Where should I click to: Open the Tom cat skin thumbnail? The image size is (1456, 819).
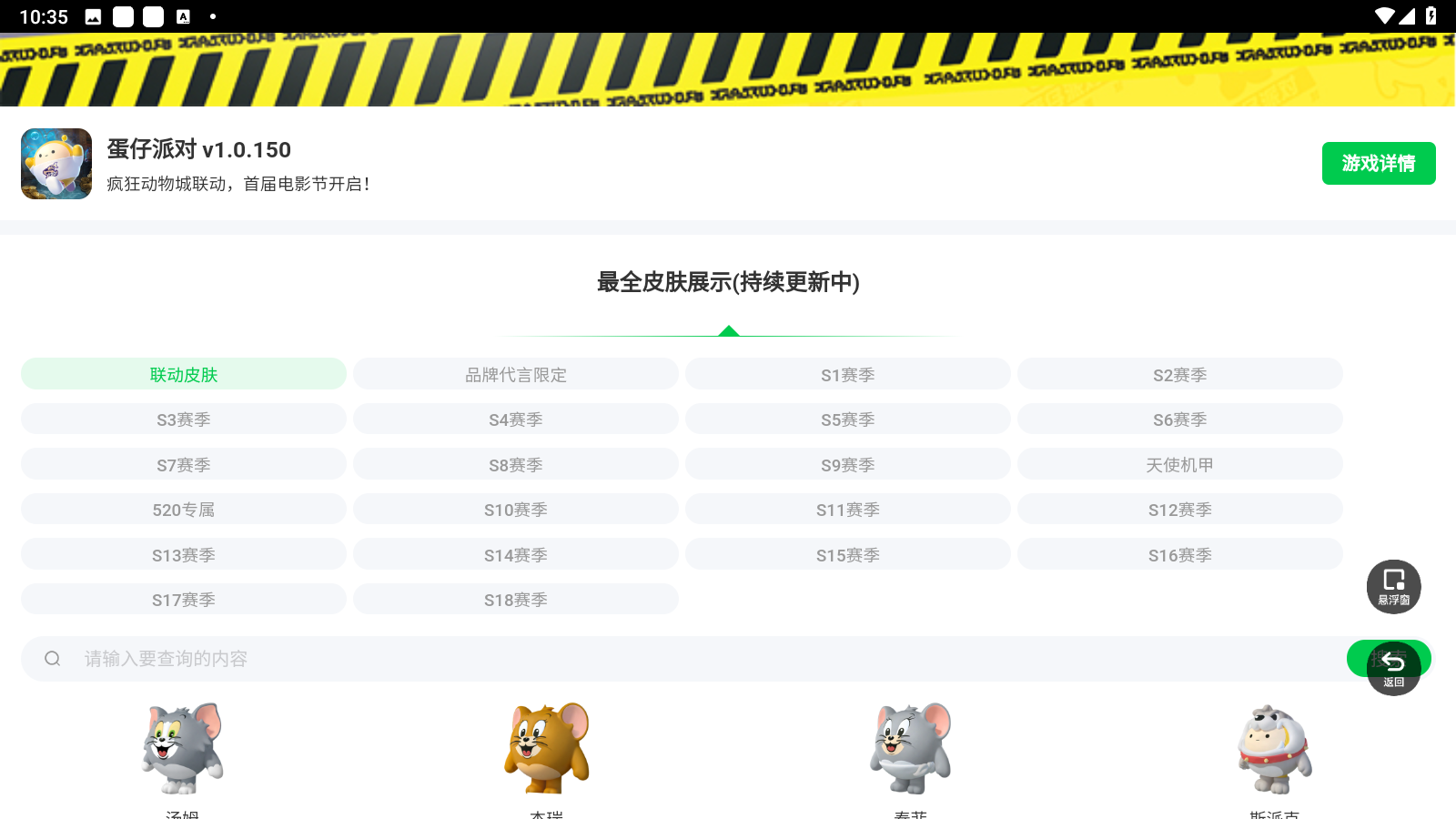coord(183,748)
